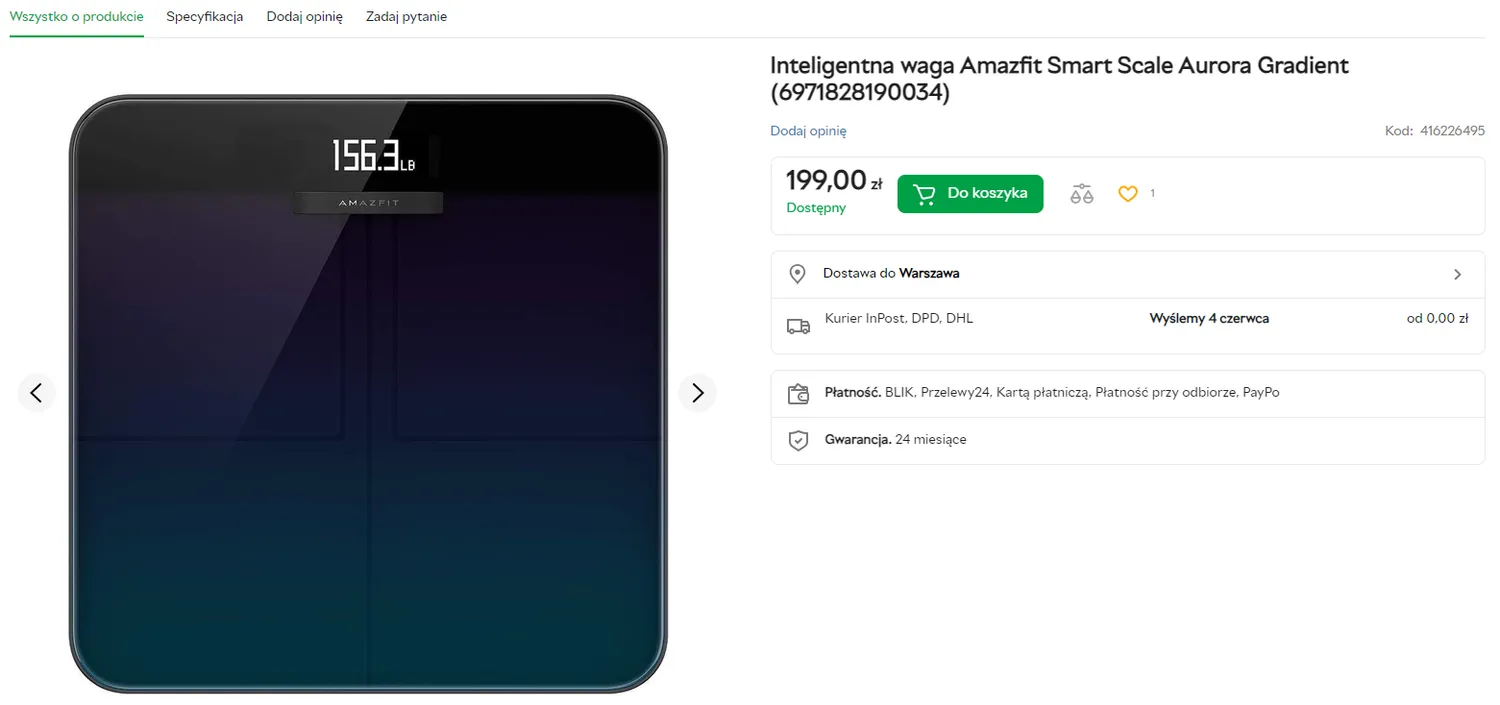The width and height of the screenshot is (1500, 705).
Task: Click the delivery truck icon
Action: coord(798,326)
